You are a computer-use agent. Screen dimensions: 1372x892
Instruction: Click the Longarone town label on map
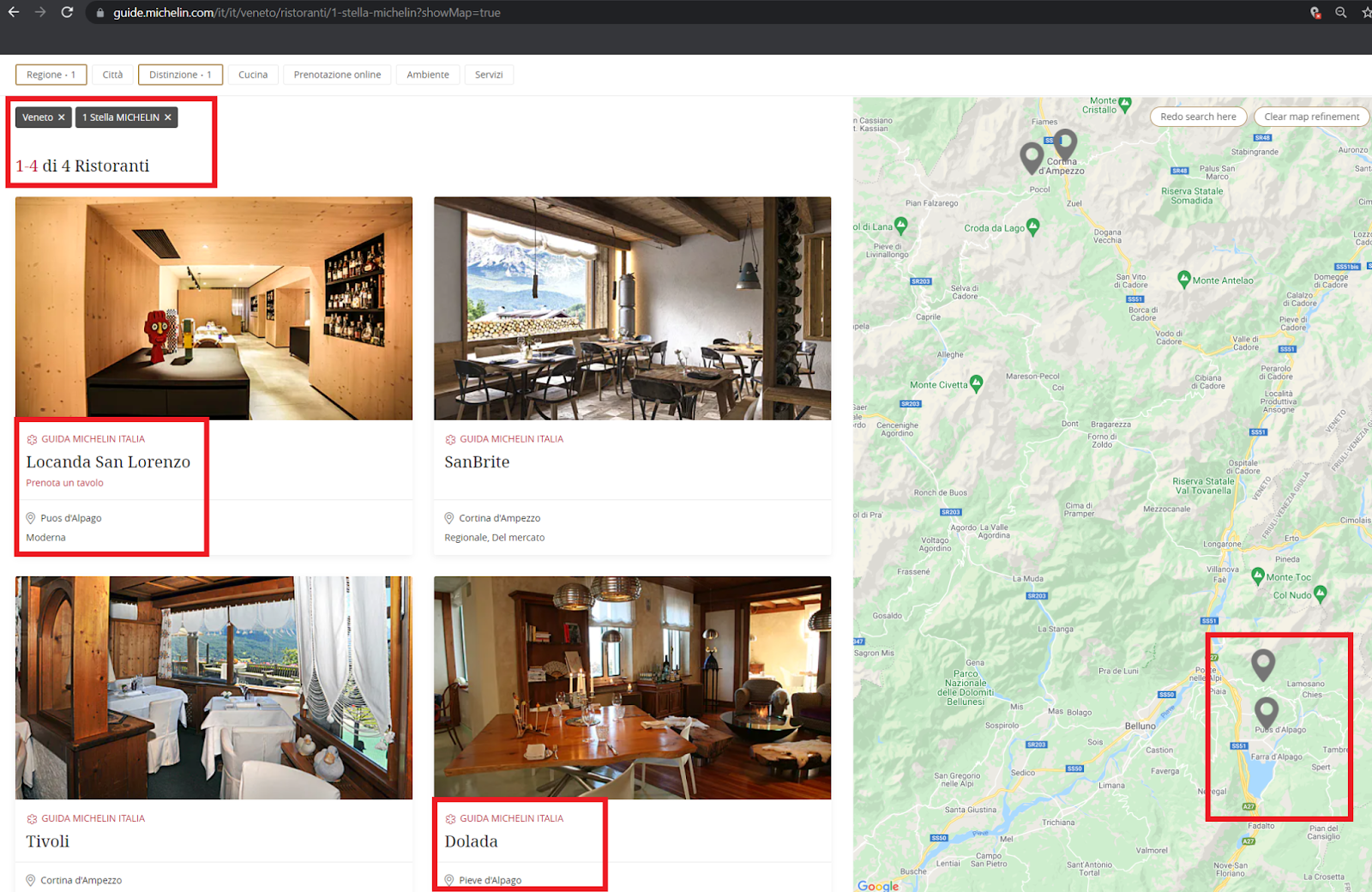pos(1222,544)
